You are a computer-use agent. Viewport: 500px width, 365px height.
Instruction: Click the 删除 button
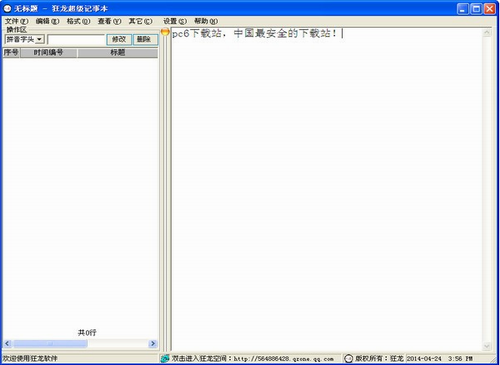point(145,39)
